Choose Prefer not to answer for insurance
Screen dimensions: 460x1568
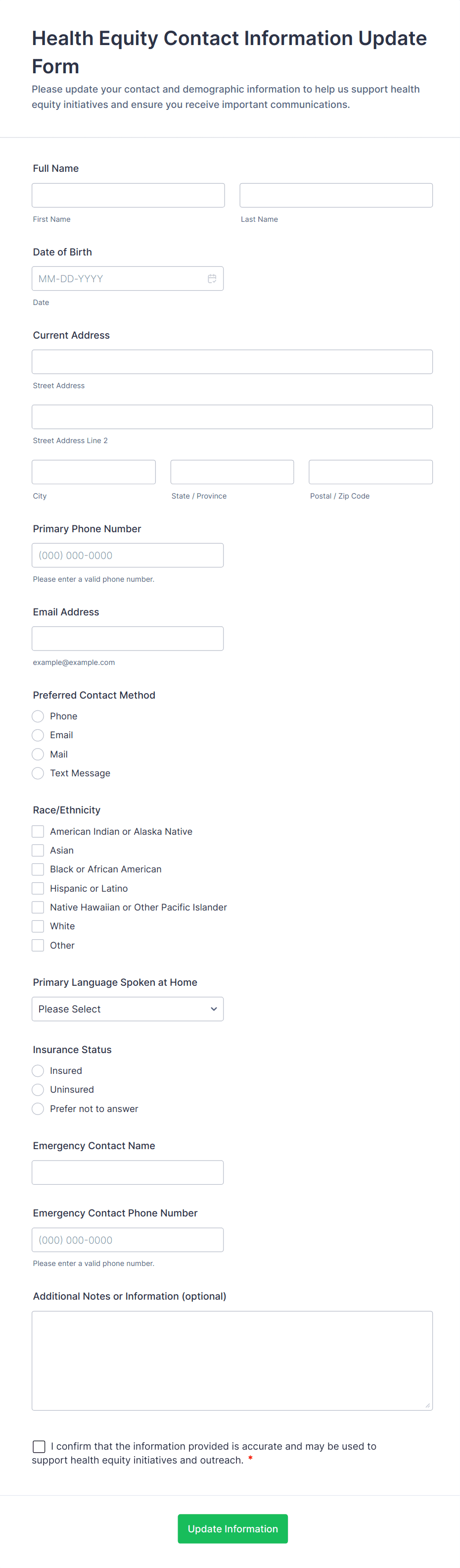click(x=38, y=1109)
